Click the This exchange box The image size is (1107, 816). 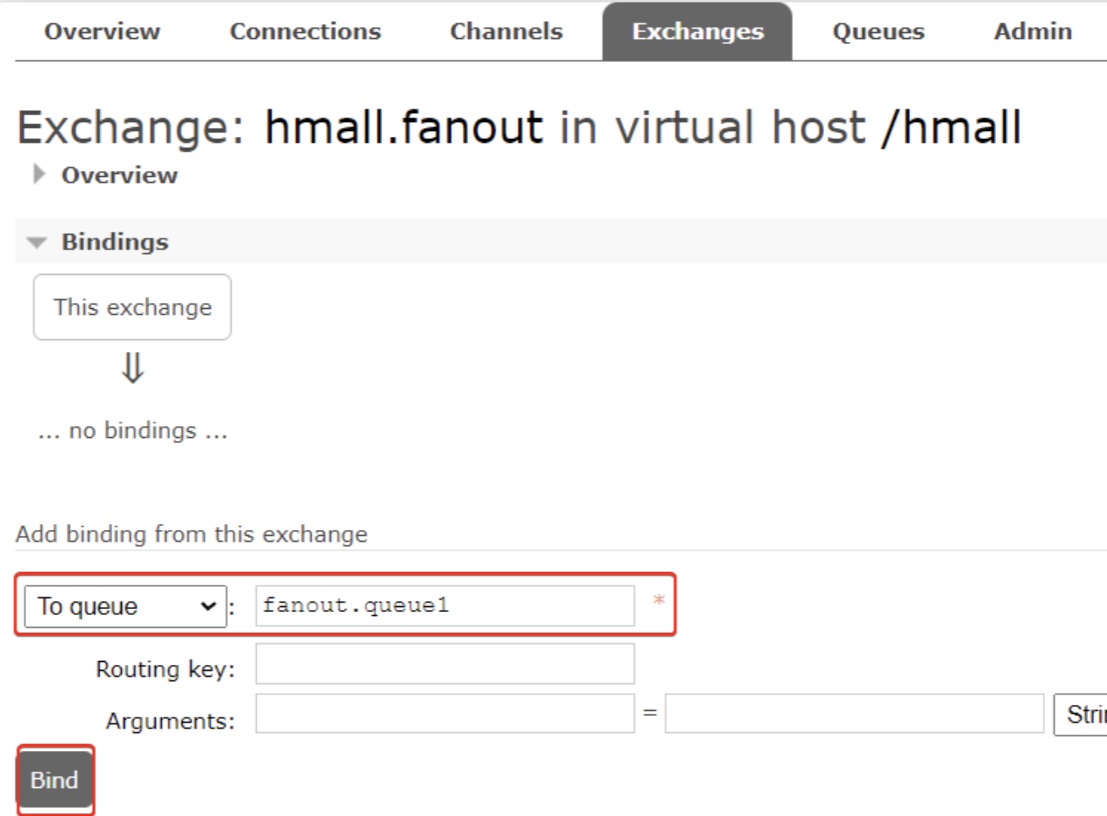coord(132,307)
